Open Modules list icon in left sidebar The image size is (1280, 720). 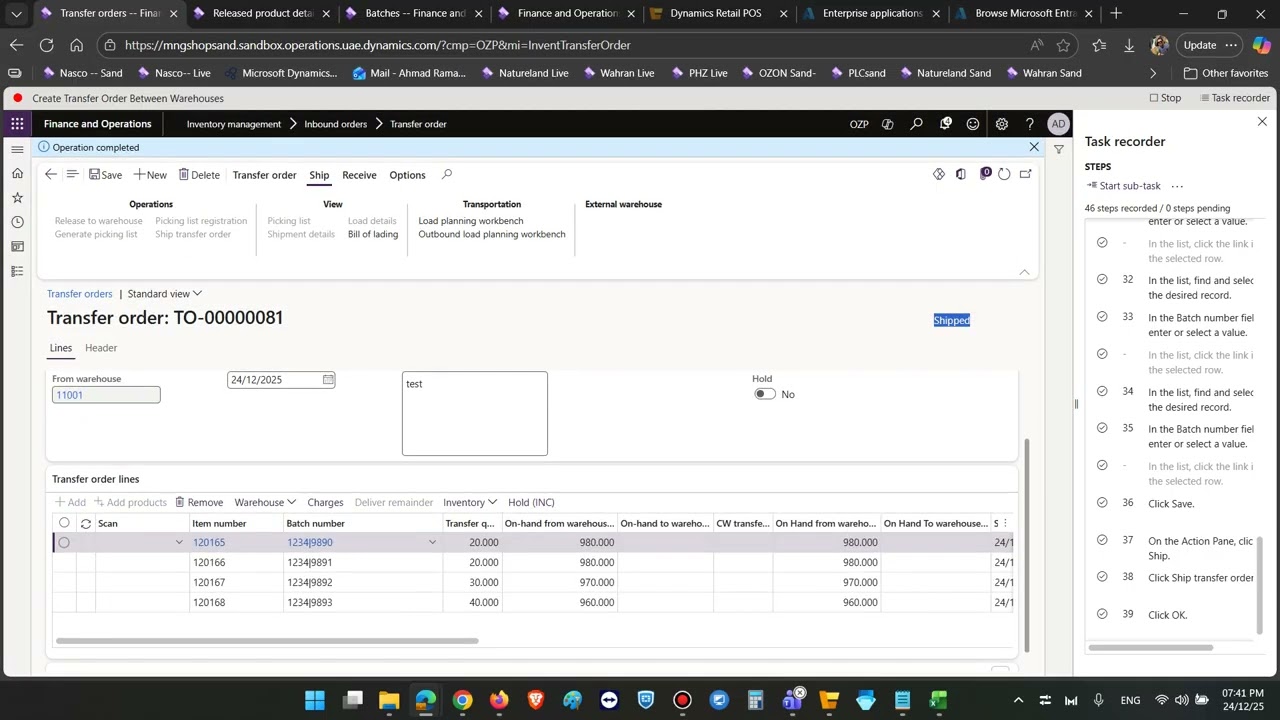(17, 271)
